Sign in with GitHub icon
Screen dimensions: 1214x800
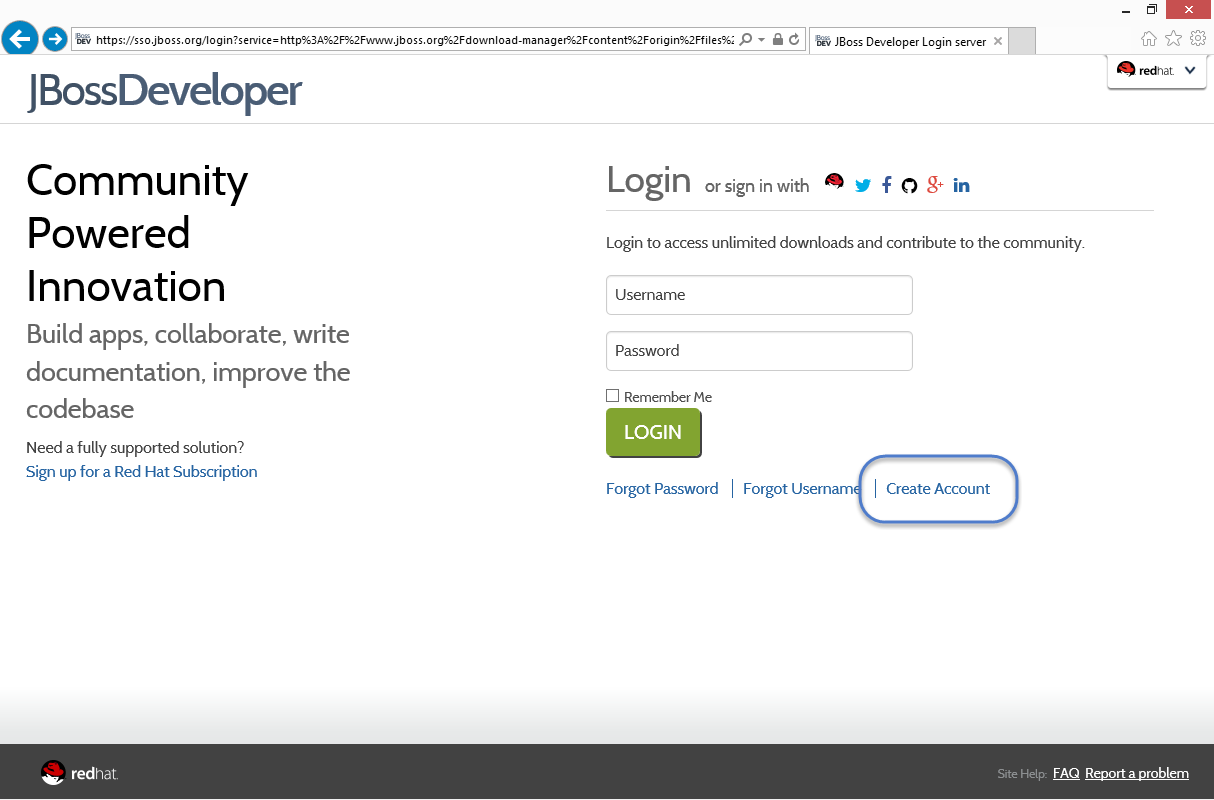[909, 185]
